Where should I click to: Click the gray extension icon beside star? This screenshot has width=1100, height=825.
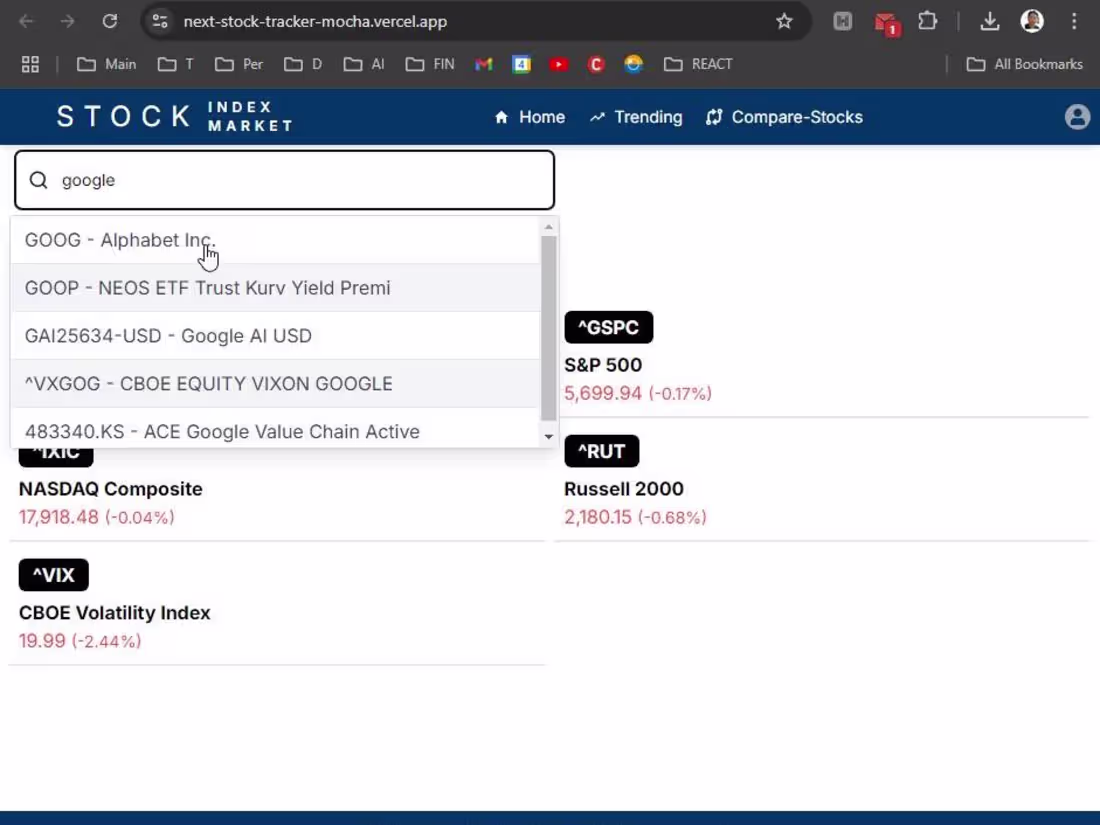tap(843, 21)
